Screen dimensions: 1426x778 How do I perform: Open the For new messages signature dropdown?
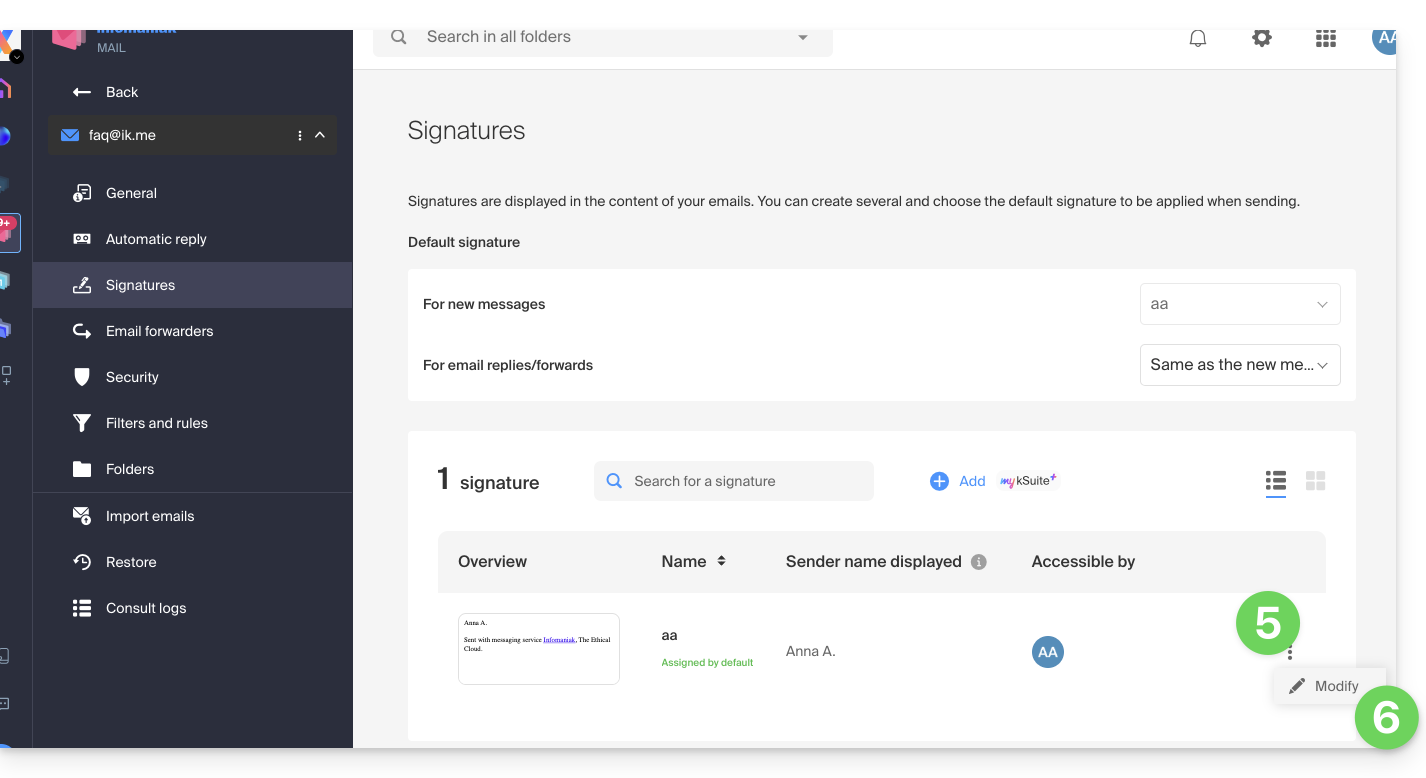1239,304
